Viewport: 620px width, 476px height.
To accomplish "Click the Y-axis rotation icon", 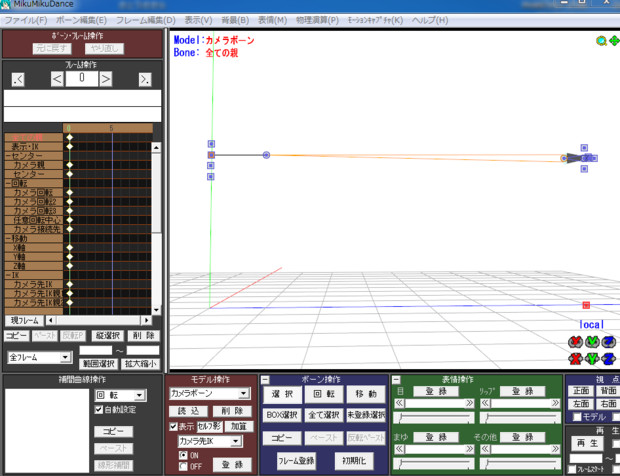I will 592,341.
